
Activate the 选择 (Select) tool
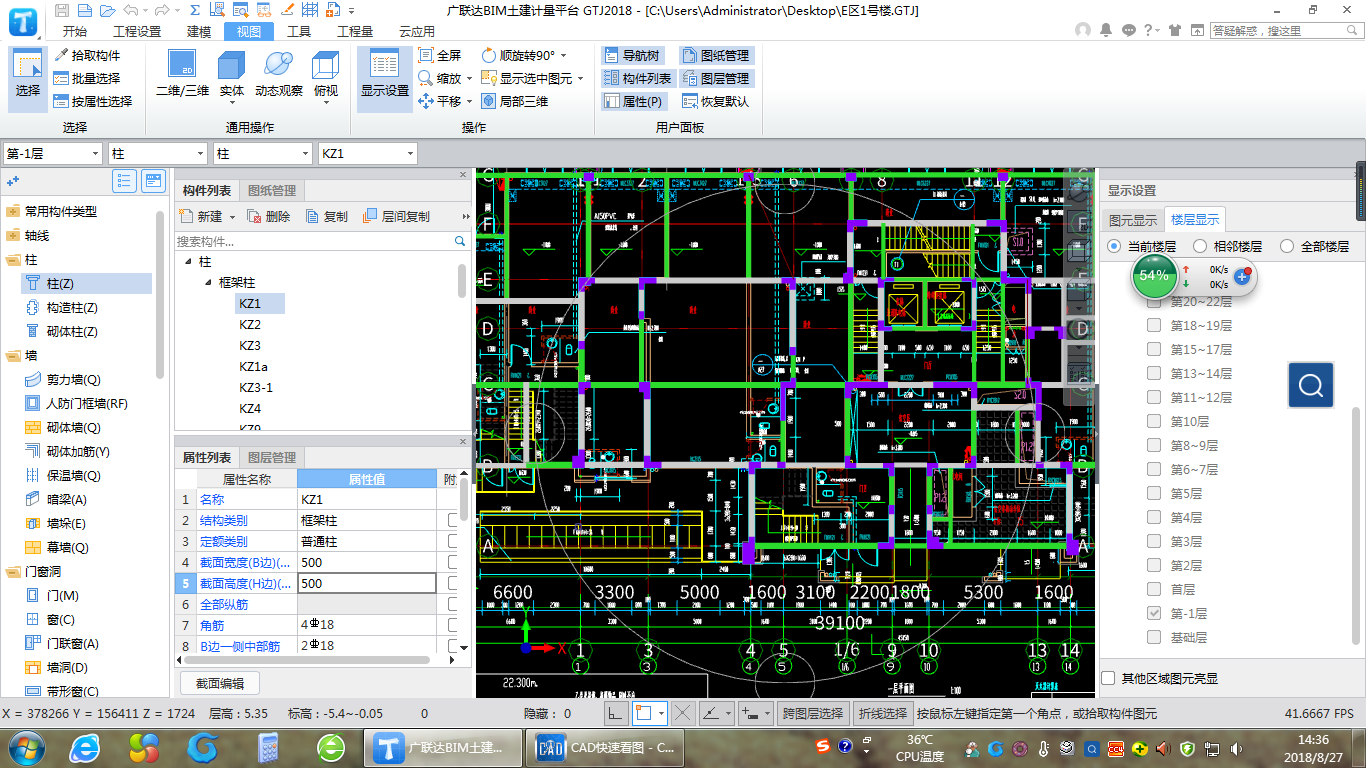28,78
